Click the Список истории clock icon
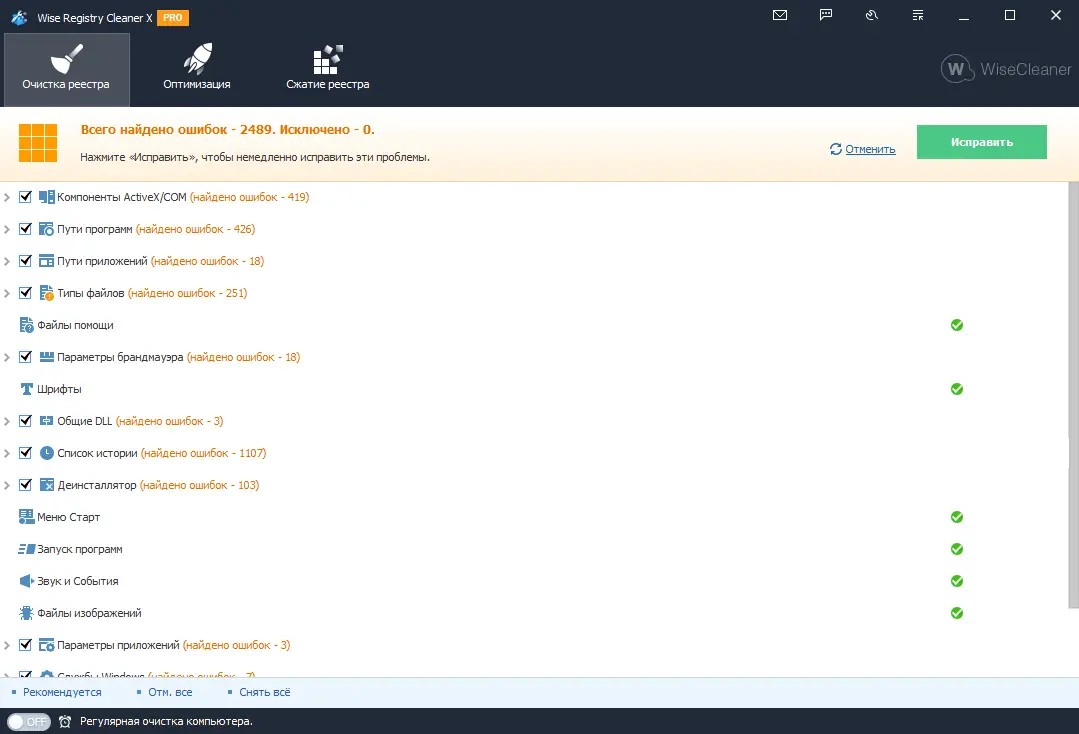The height and width of the screenshot is (734, 1079). (x=46, y=453)
